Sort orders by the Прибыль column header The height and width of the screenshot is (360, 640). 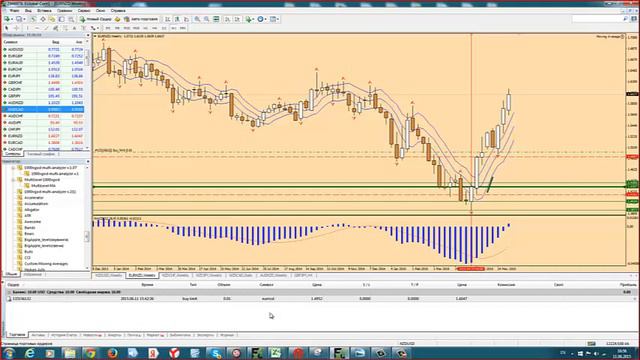coord(627,284)
